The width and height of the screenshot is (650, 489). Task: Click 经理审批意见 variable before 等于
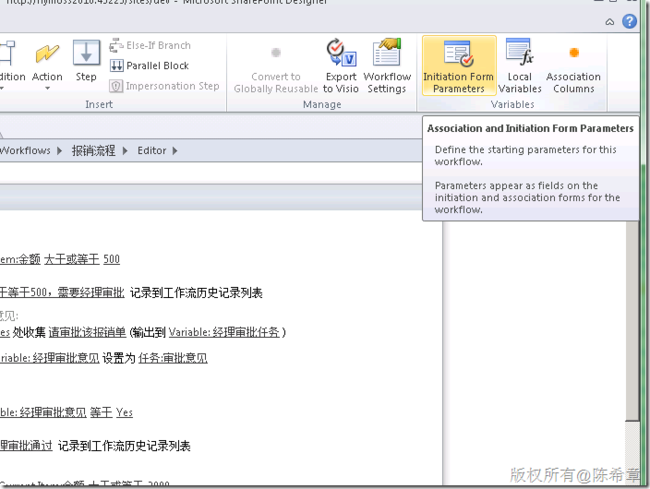pyautogui.click(x=43, y=412)
